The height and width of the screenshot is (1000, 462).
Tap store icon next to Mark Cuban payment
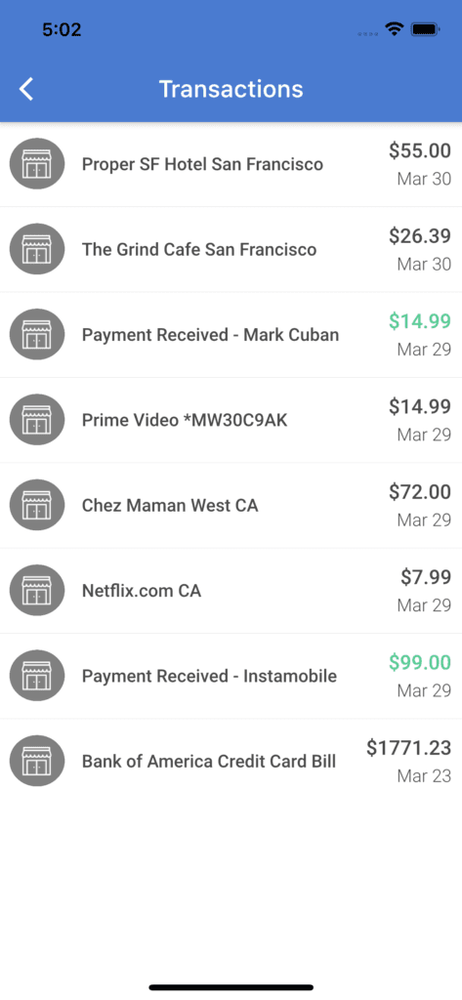[x=37, y=334]
